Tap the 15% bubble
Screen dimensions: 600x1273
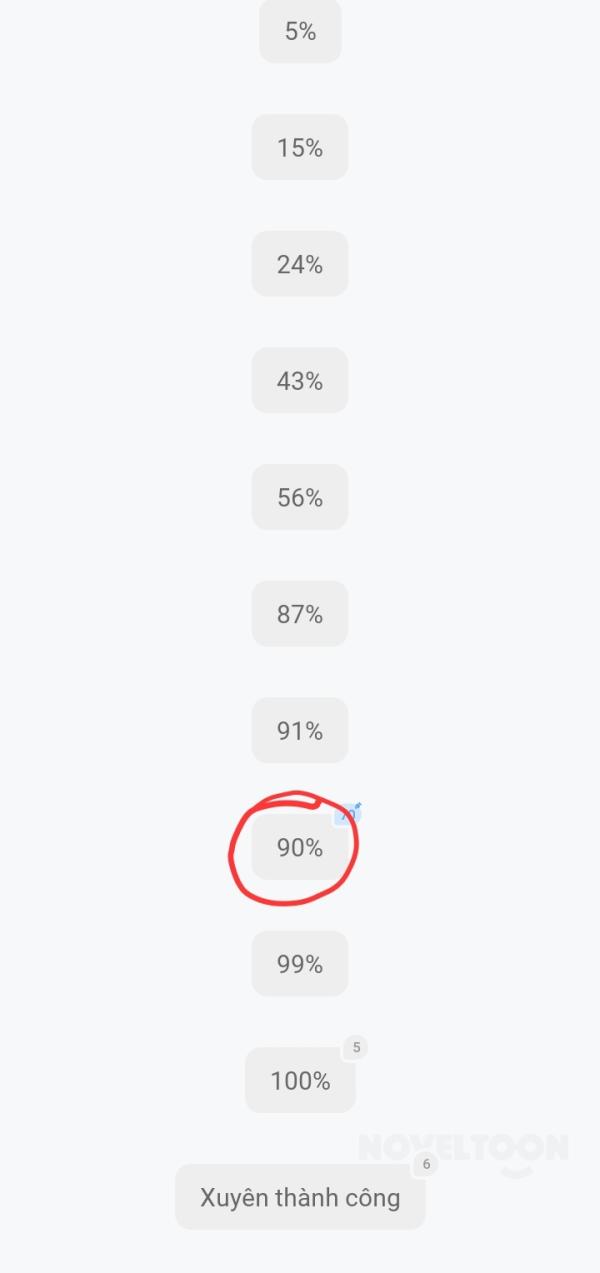pos(300,148)
